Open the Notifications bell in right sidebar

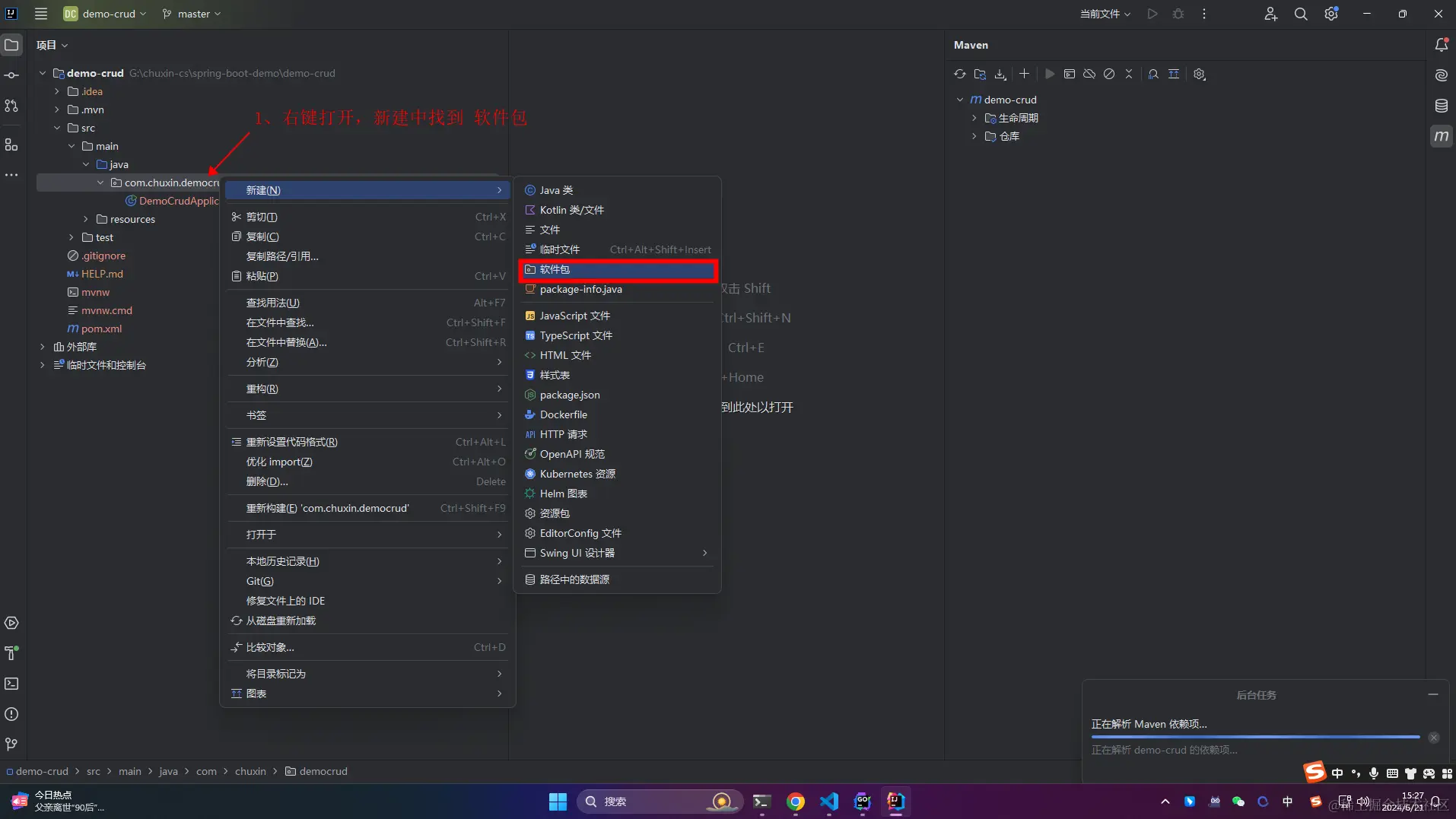coord(1441,45)
